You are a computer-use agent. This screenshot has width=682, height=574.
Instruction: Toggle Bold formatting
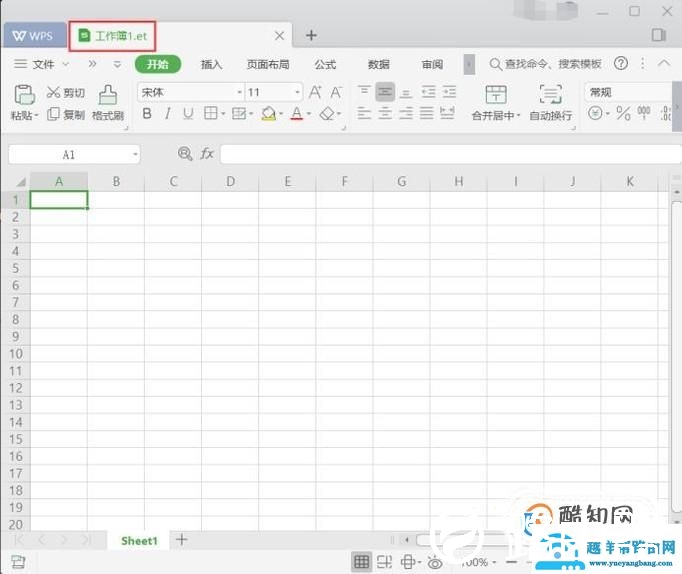point(147,114)
